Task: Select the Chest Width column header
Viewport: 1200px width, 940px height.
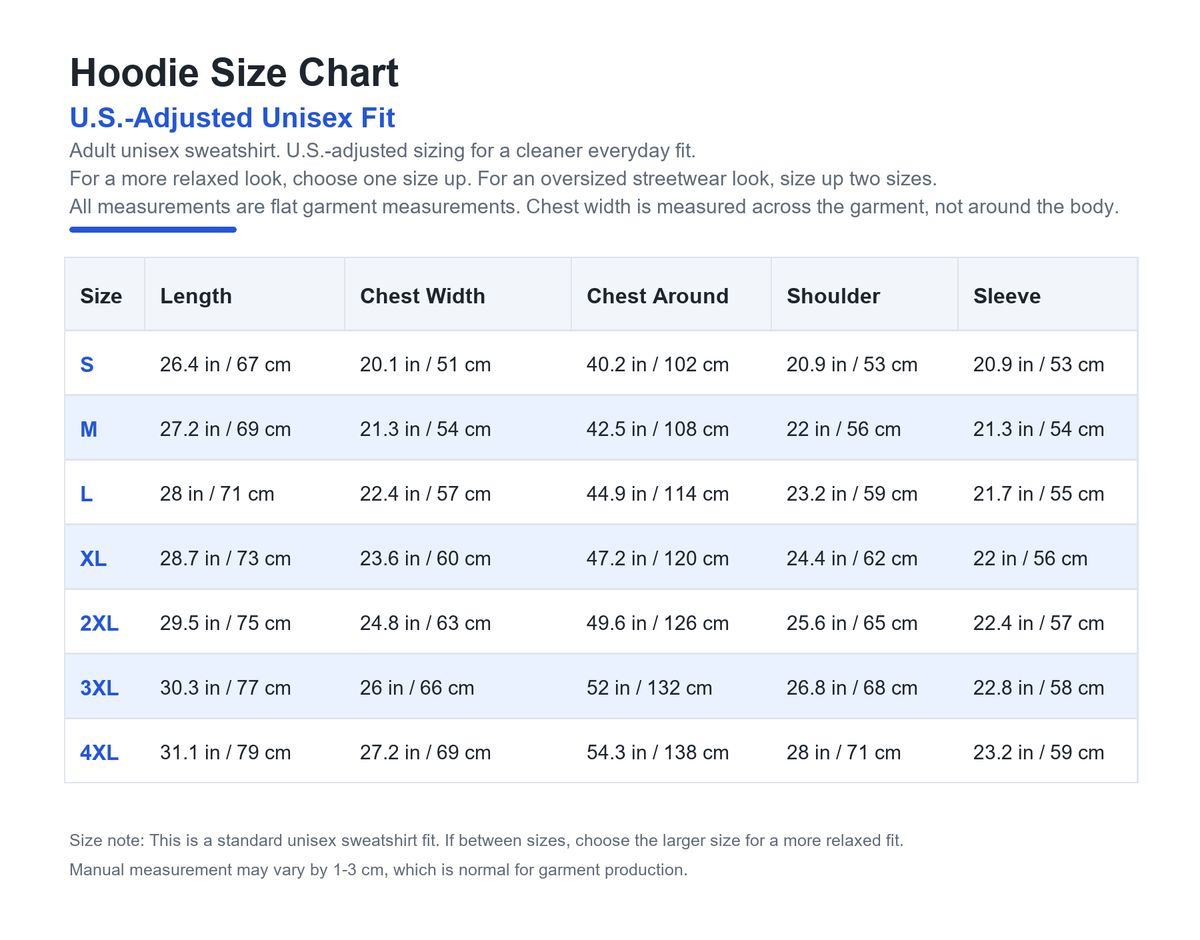Action: click(x=422, y=296)
